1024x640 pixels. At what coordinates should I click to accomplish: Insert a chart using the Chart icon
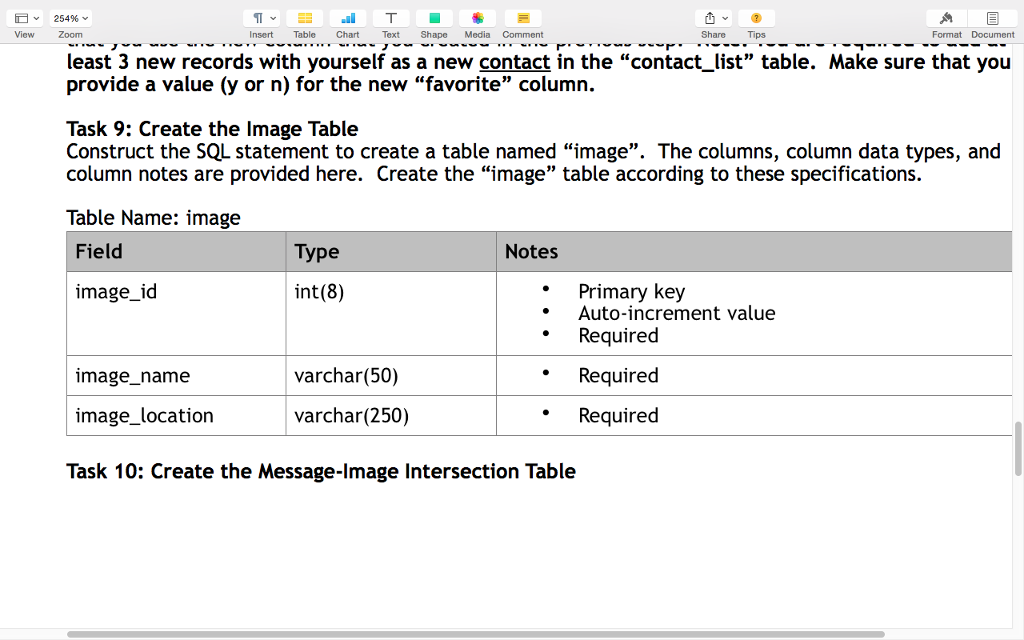coord(347,20)
